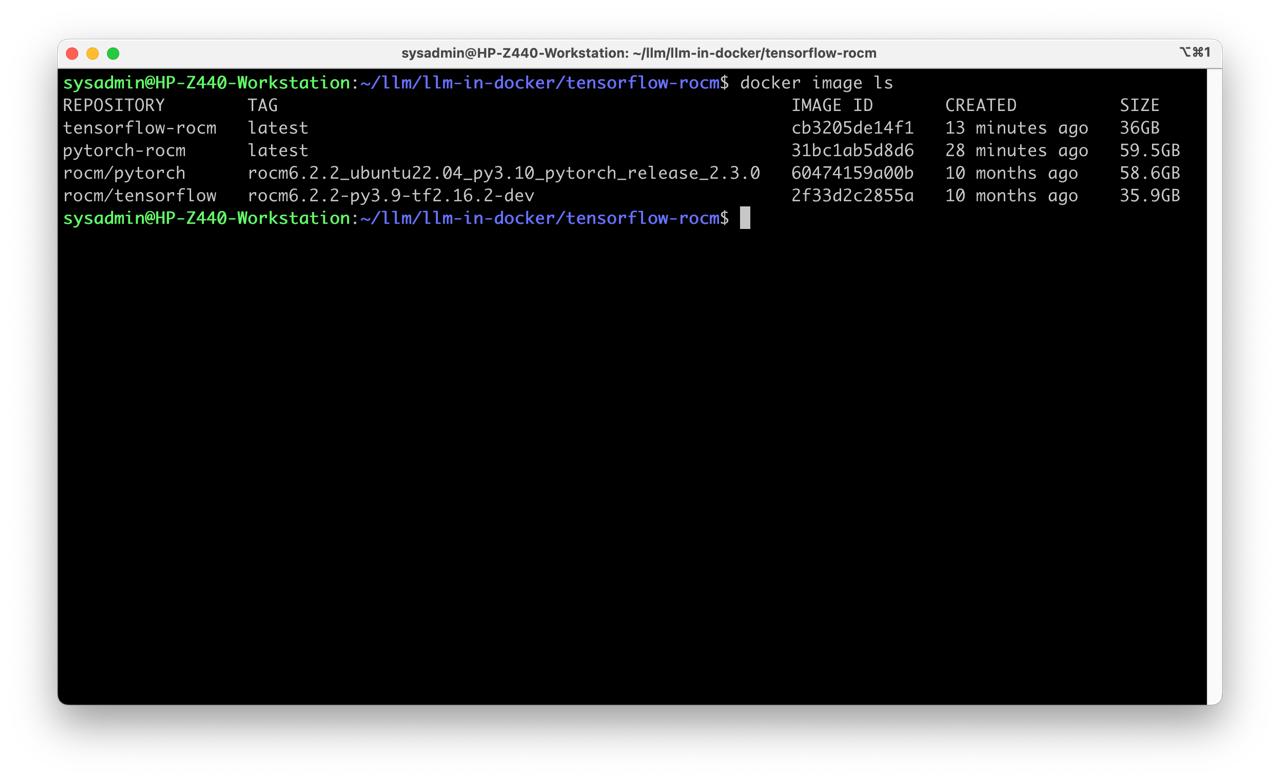Maximize the terminal with the green button
Viewport: 1280px width, 781px height.
coord(113,53)
